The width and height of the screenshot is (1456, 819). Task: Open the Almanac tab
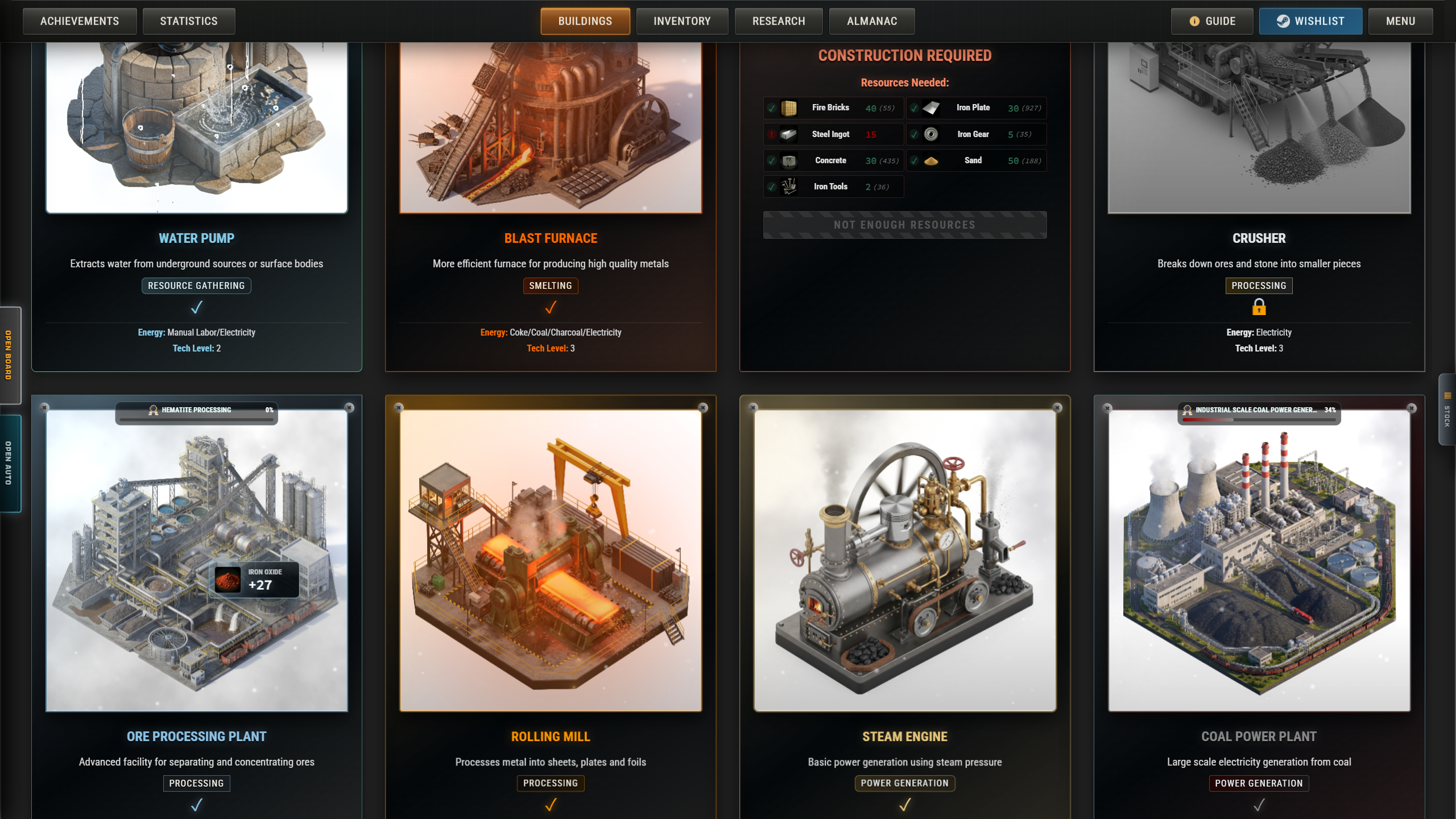pyautogui.click(x=872, y=21)
